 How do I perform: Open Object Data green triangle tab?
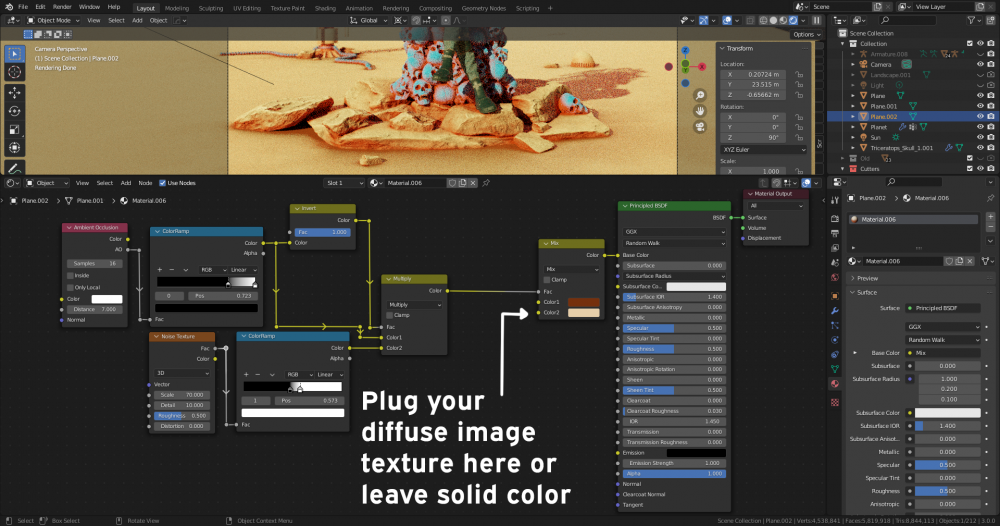point(835,369)
